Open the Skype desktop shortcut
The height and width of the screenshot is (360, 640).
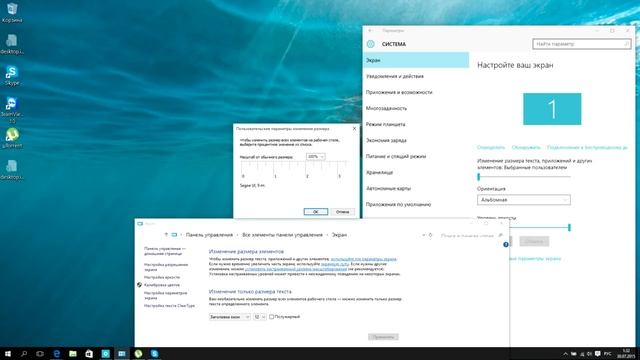(x=12, y=76)
